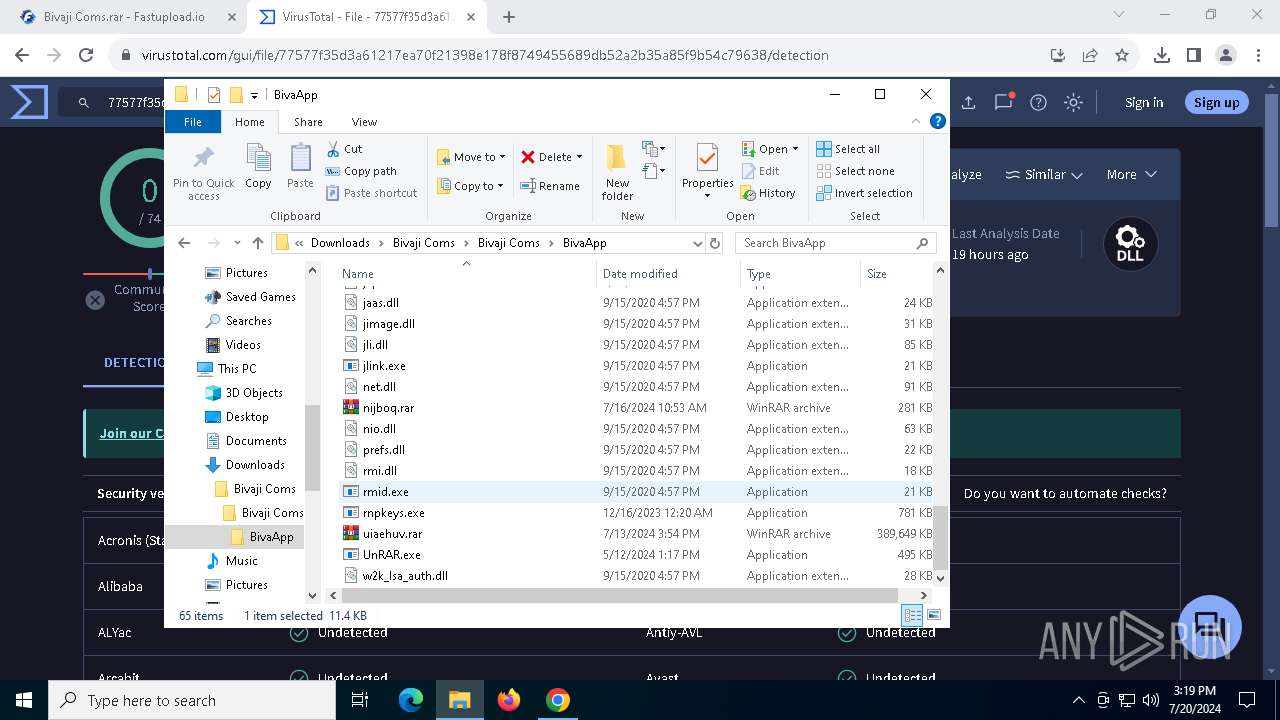Screen dimensions: 1280x720
Task: Click Select all in ribbon
Action: click(x=848, y=149)
